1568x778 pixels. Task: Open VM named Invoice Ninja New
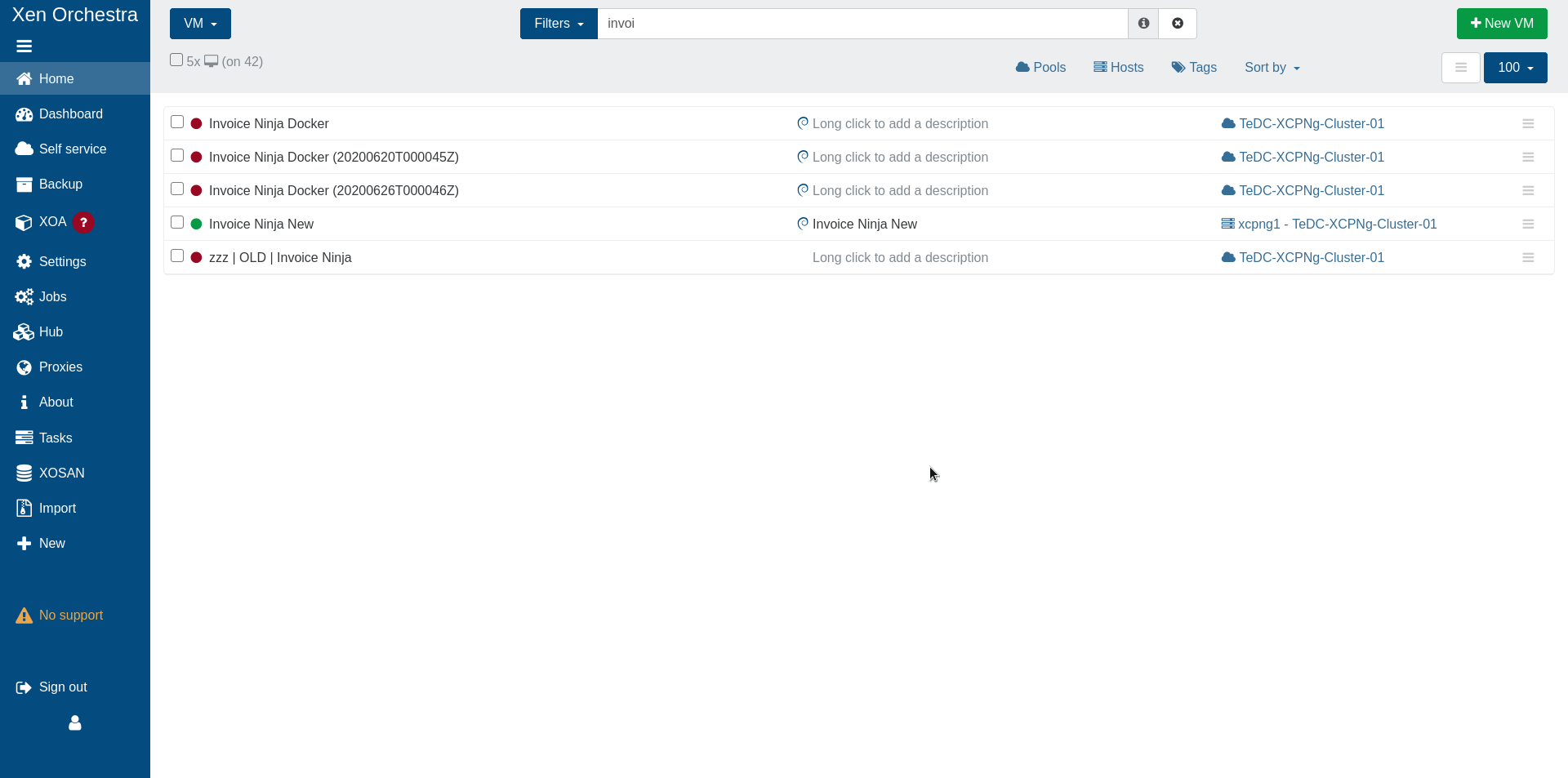[x=261, y=225]
